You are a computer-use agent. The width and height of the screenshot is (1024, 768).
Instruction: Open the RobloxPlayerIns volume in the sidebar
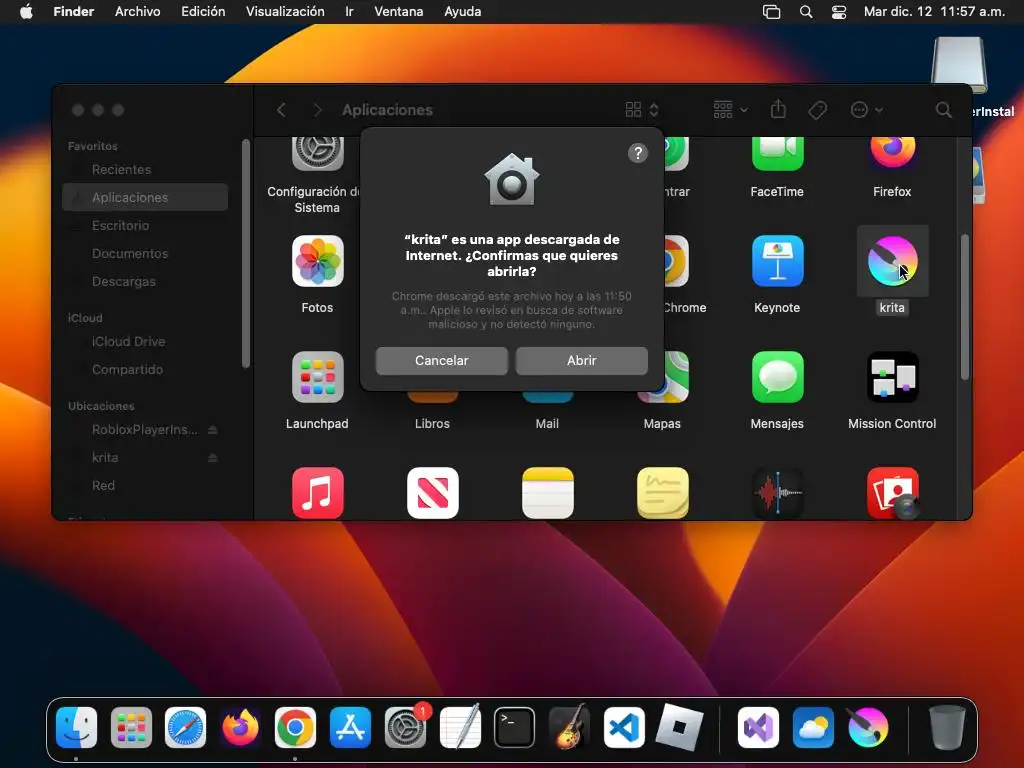pos(144,430)
